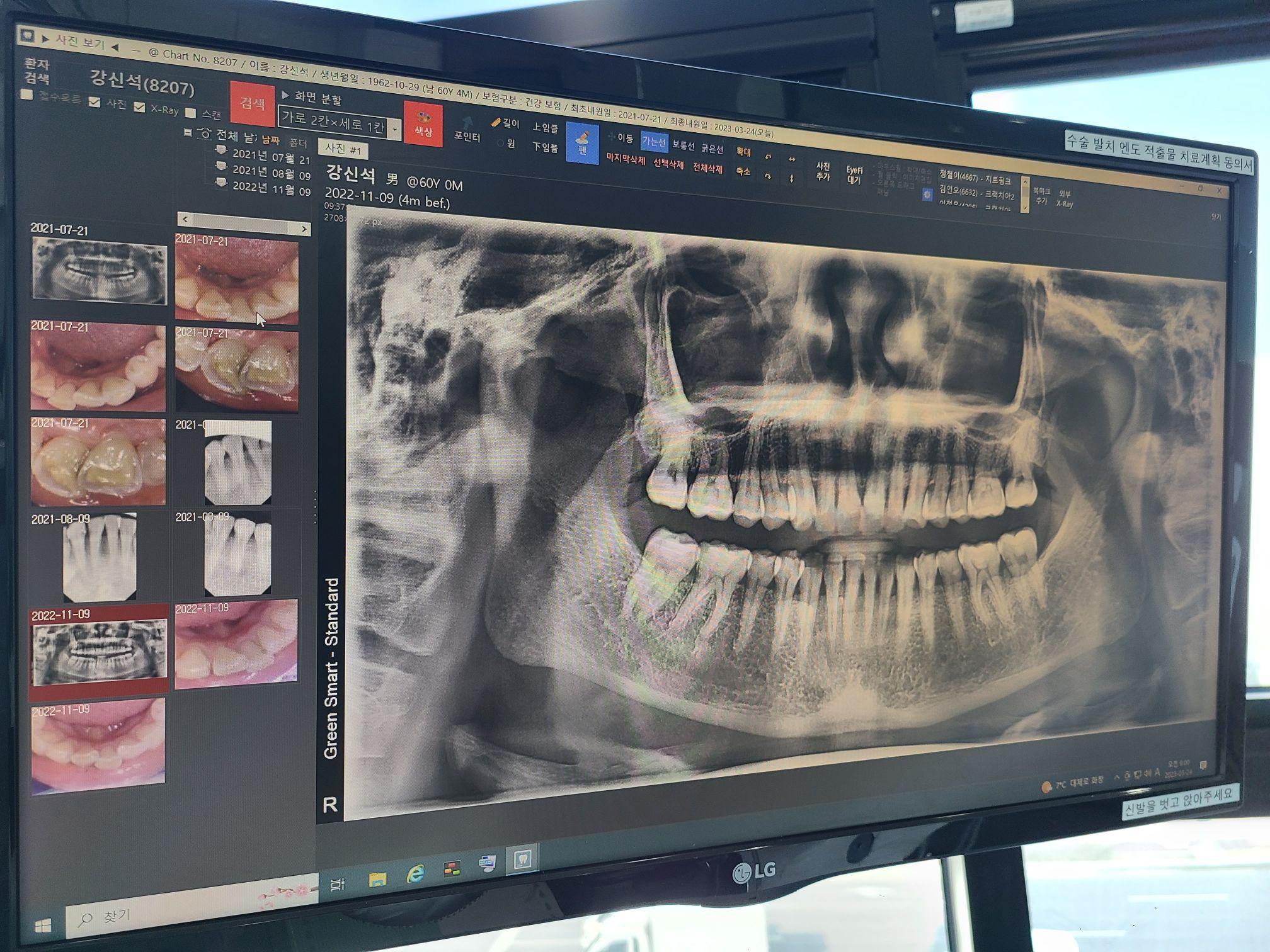Click the folder icon for 2022년 11월 09
The image size is (1270, 952).
click(x=220, y=182)
